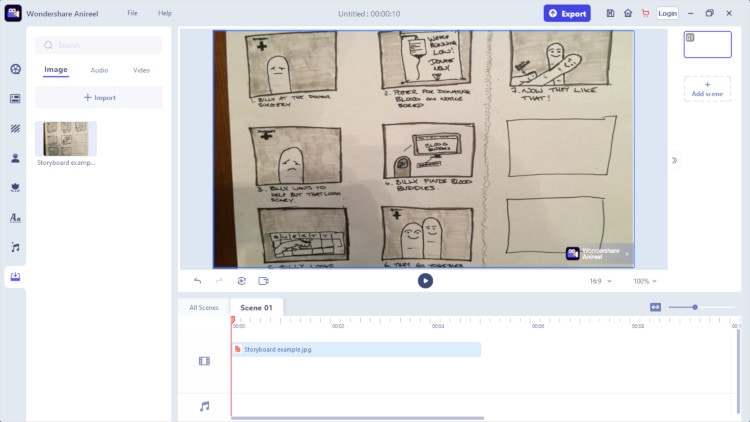Open the characters person sidebar icon
Image resolution: width=750 pixels, height=422 pixels.
pos(15,158)
